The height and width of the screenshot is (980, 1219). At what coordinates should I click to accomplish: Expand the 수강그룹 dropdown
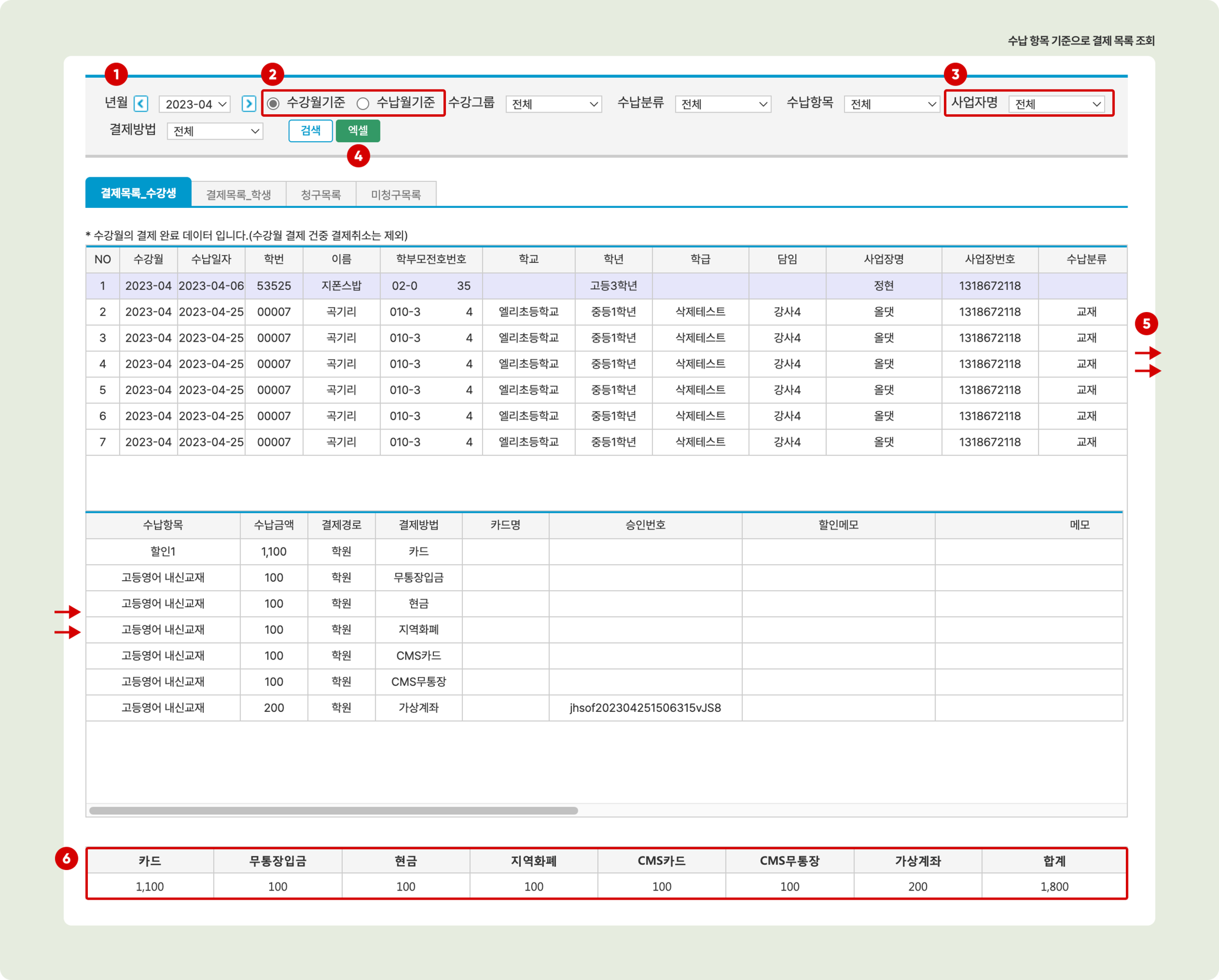click(553, 104)
